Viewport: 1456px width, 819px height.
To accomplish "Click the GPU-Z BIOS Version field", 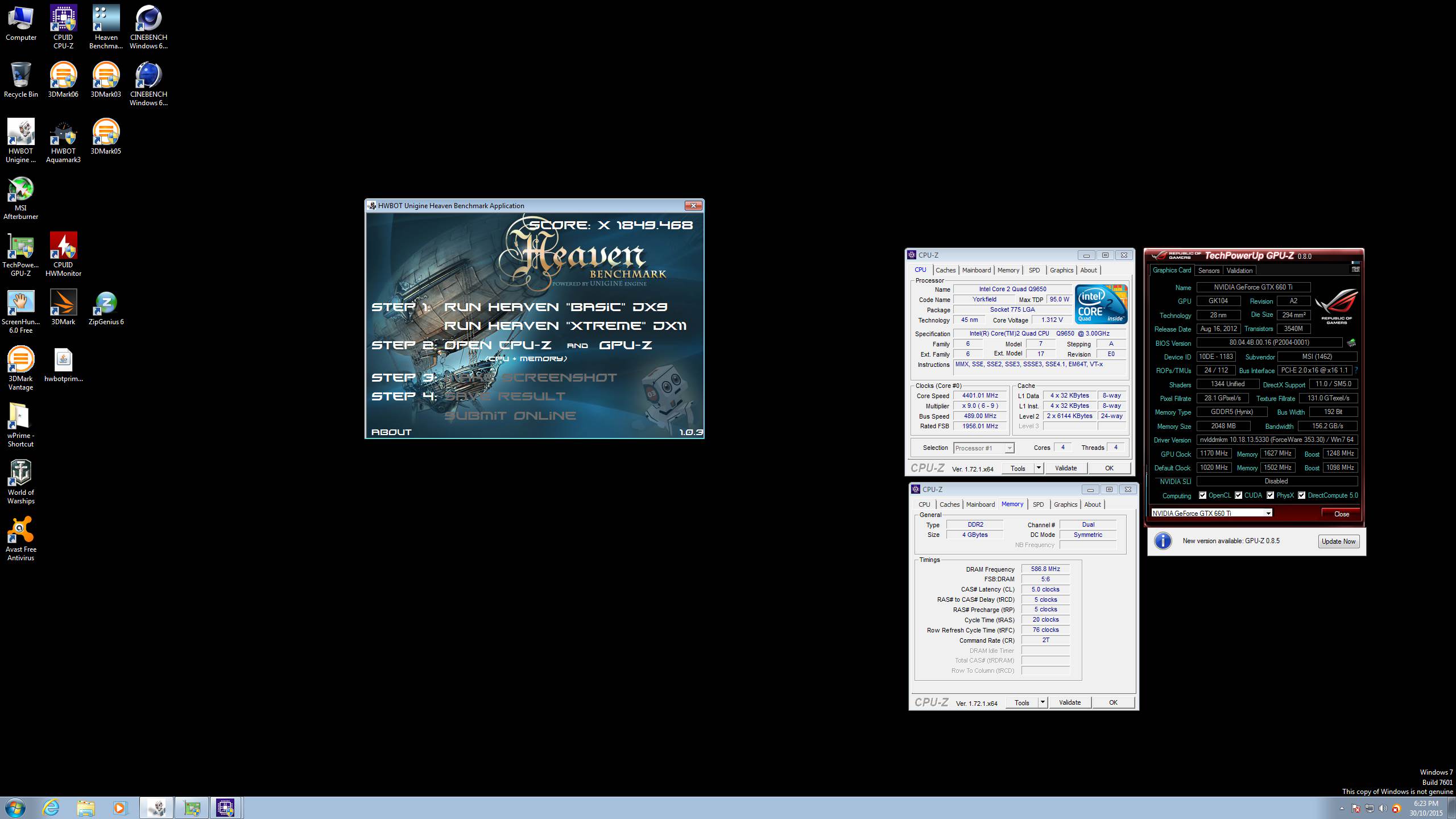I will pyautogui.click(x=1269, y=342).
